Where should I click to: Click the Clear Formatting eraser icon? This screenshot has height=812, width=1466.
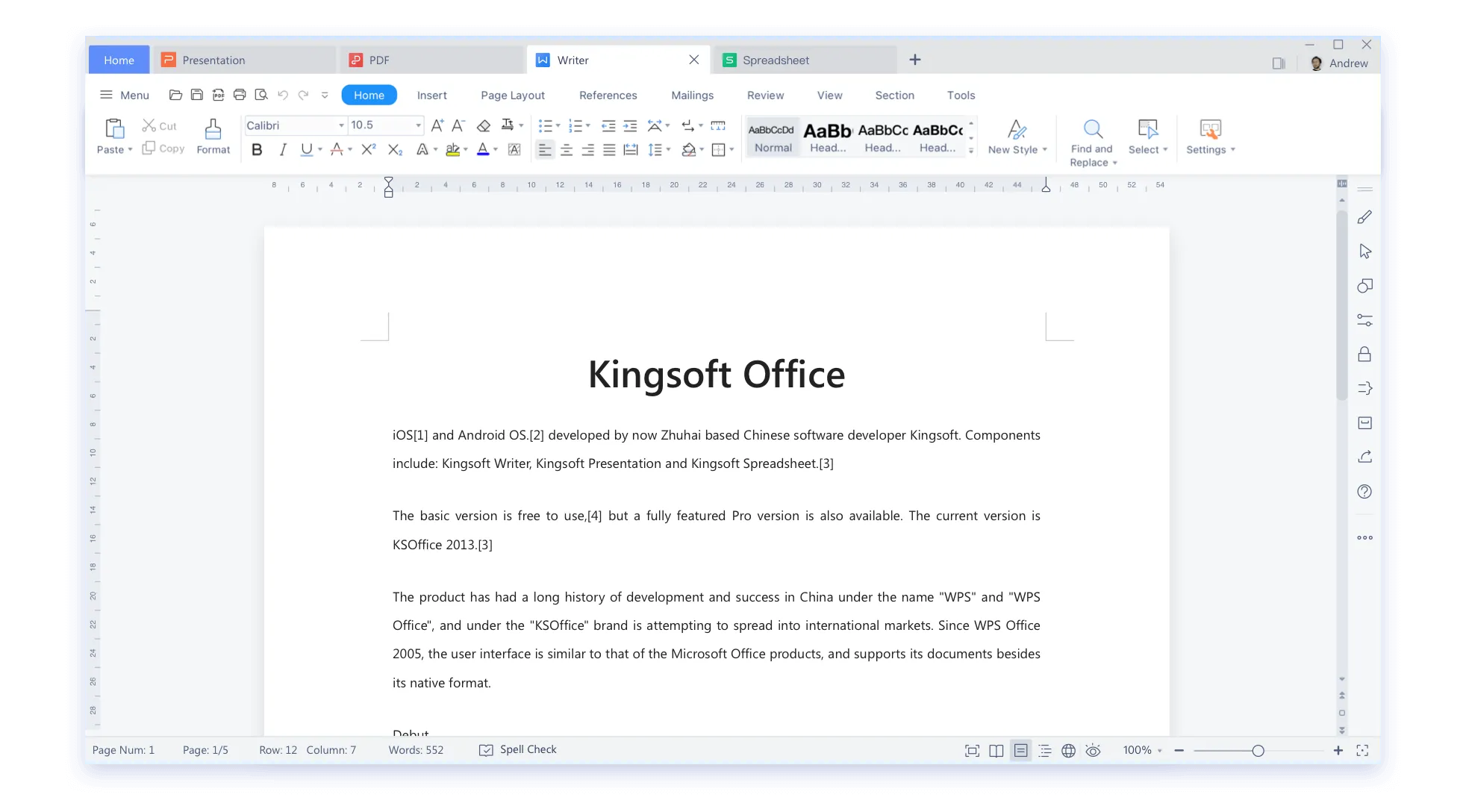(x=484, y=125)
